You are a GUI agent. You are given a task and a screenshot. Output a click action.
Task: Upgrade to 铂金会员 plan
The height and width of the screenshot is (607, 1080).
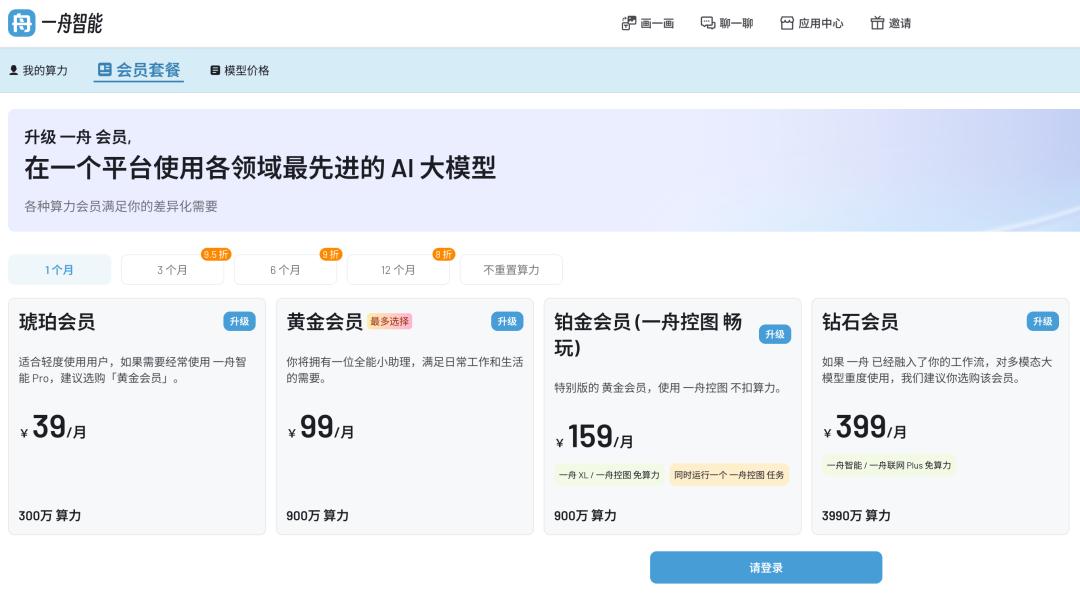(x=775, y=334)
